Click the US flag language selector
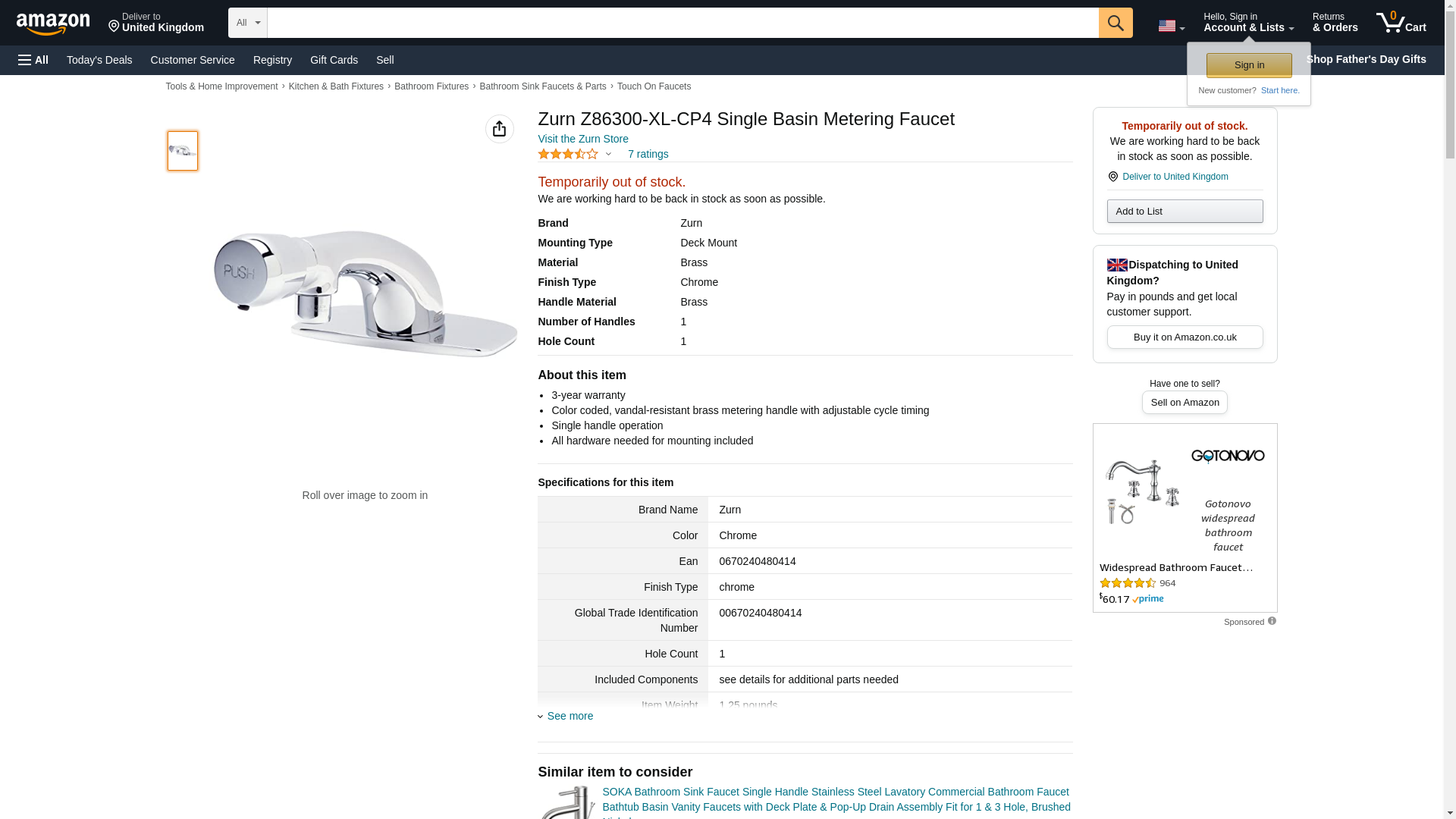 [x=1170, y=26]
